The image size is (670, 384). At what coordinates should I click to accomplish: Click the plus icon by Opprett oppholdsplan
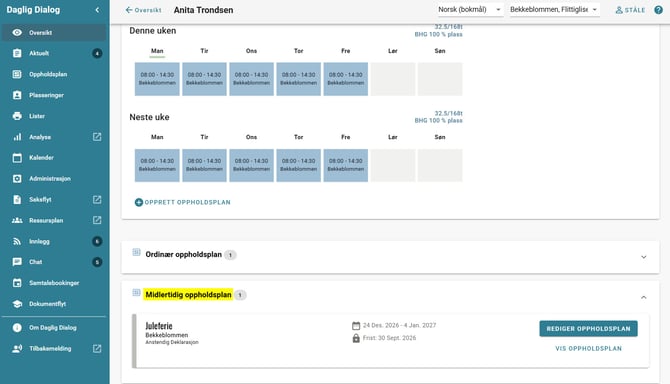pyautogui.click(x=139, y=202)
